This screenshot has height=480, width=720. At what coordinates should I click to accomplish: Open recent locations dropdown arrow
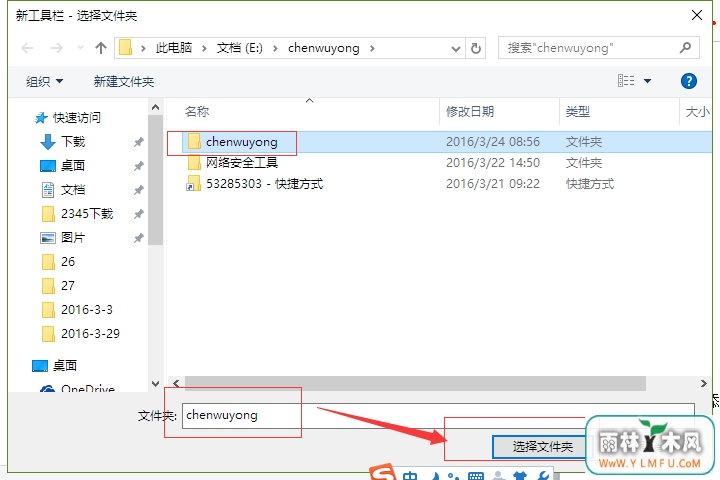click(x=80, y=48)
